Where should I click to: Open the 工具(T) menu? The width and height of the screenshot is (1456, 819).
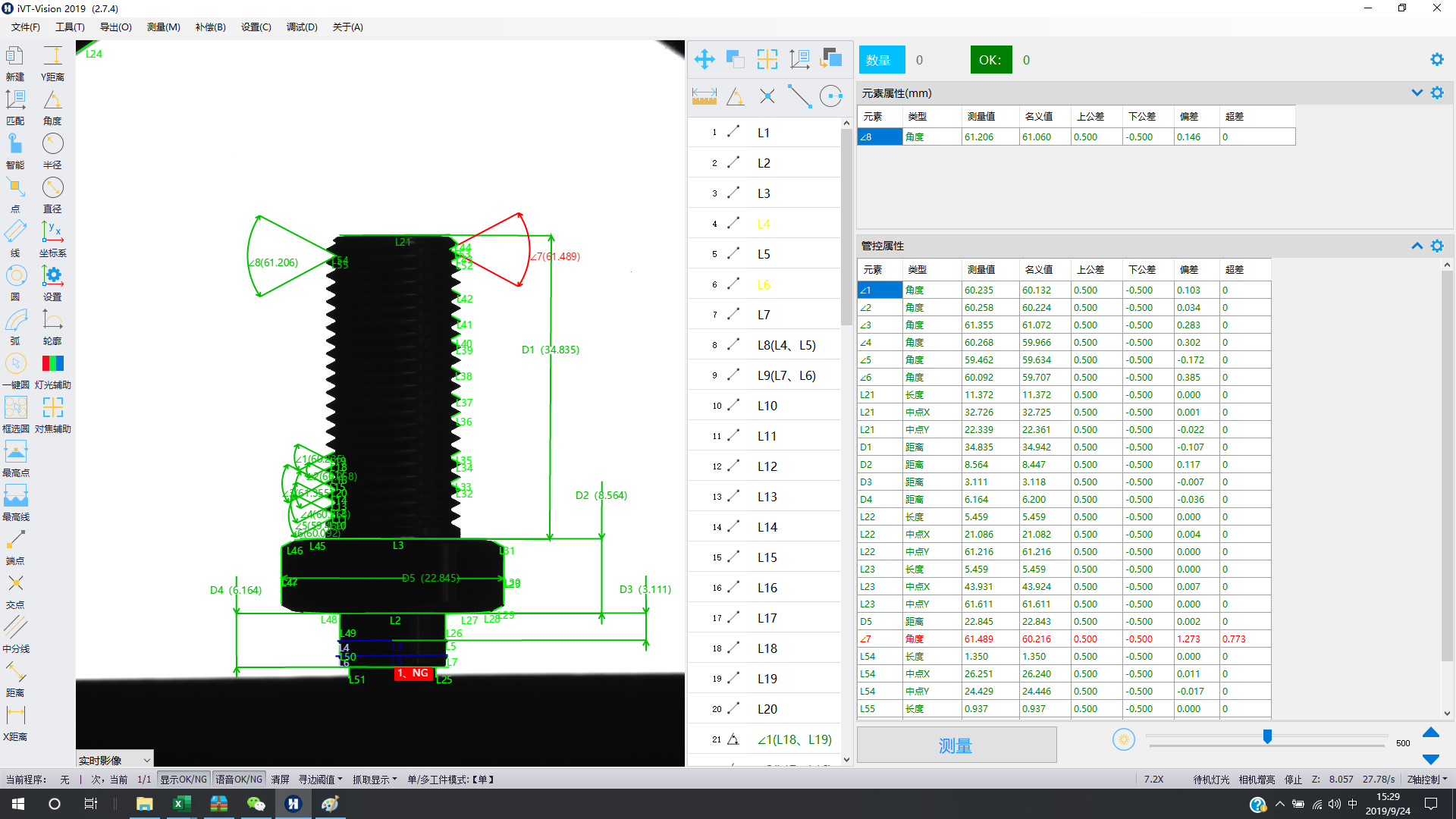point(70,27)
